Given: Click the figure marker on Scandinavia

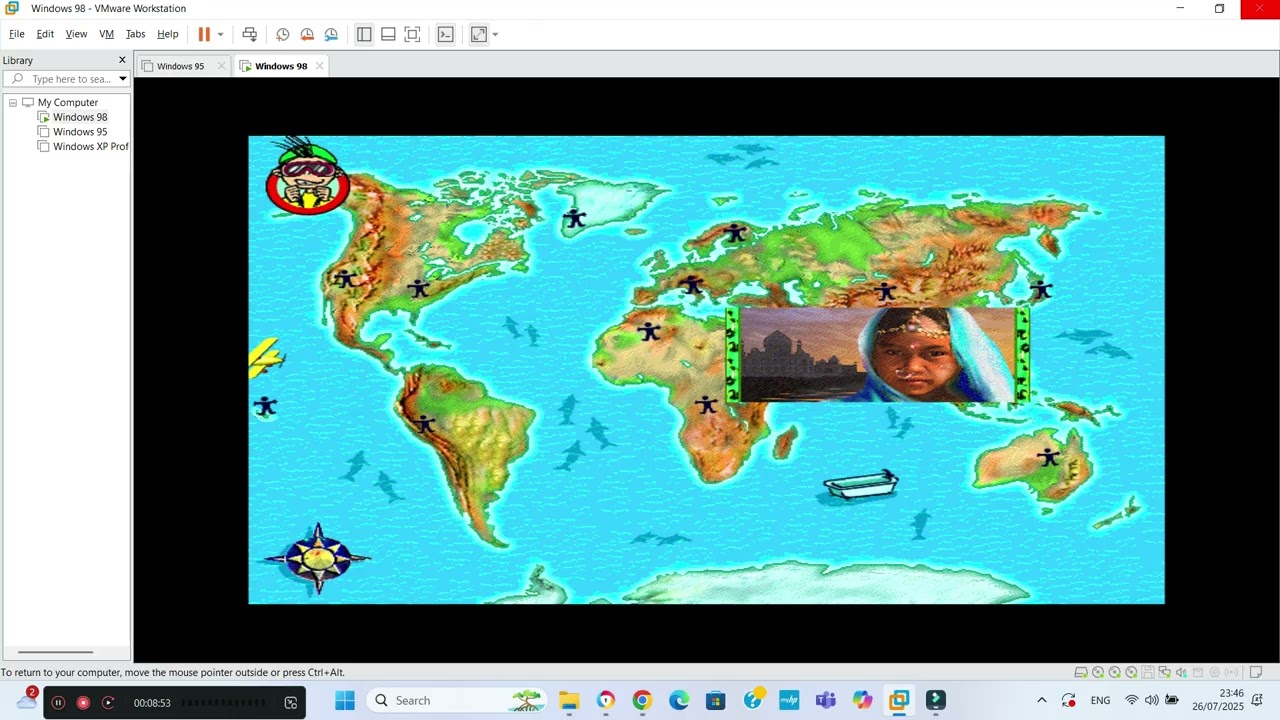Looking at the screenshot, I should 736,233.
